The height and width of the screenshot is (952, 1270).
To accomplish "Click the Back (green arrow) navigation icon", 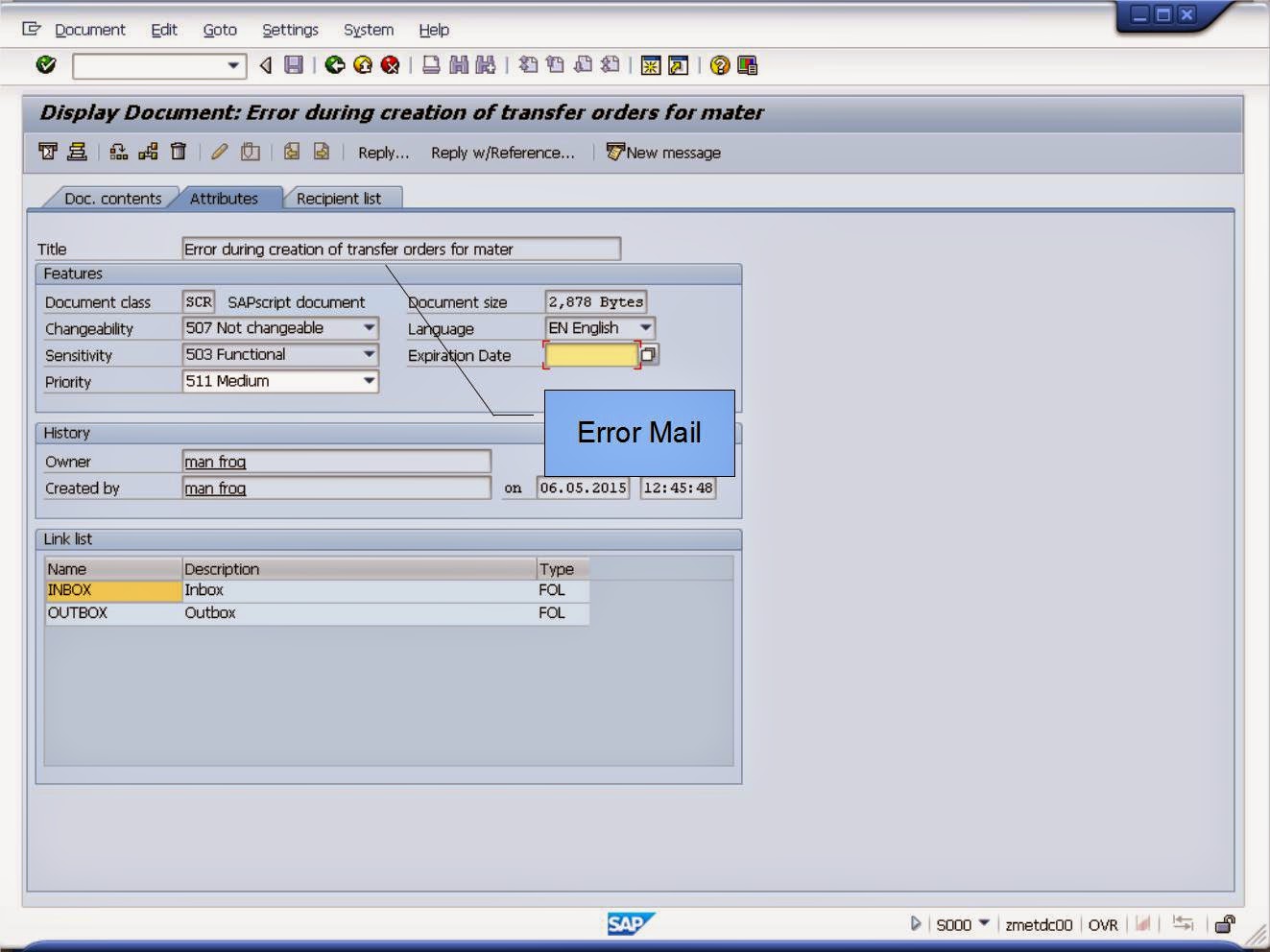I will point(334,65).
